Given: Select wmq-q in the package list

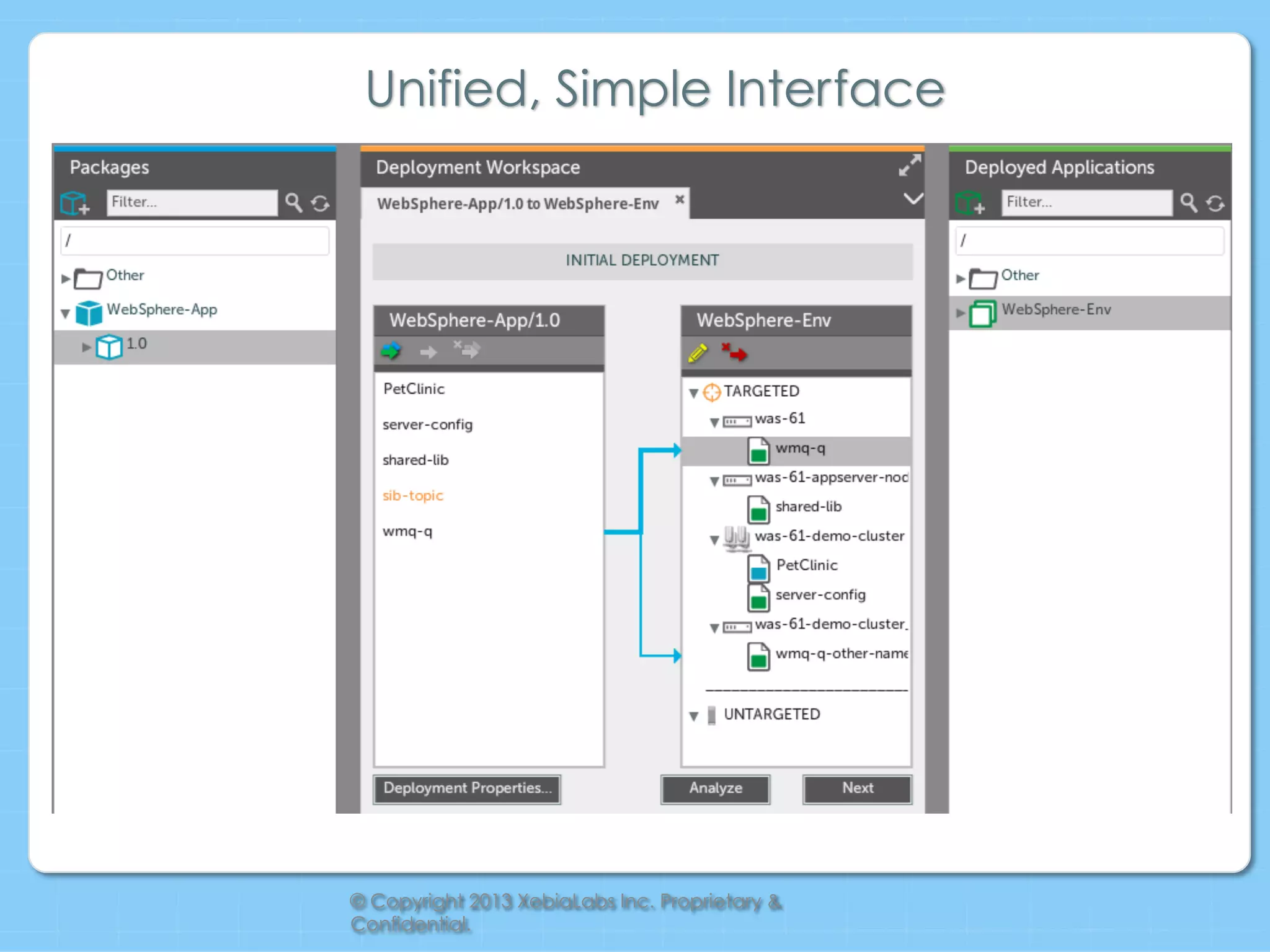Looking at the screenshot, I should click(x=407, y=532).
